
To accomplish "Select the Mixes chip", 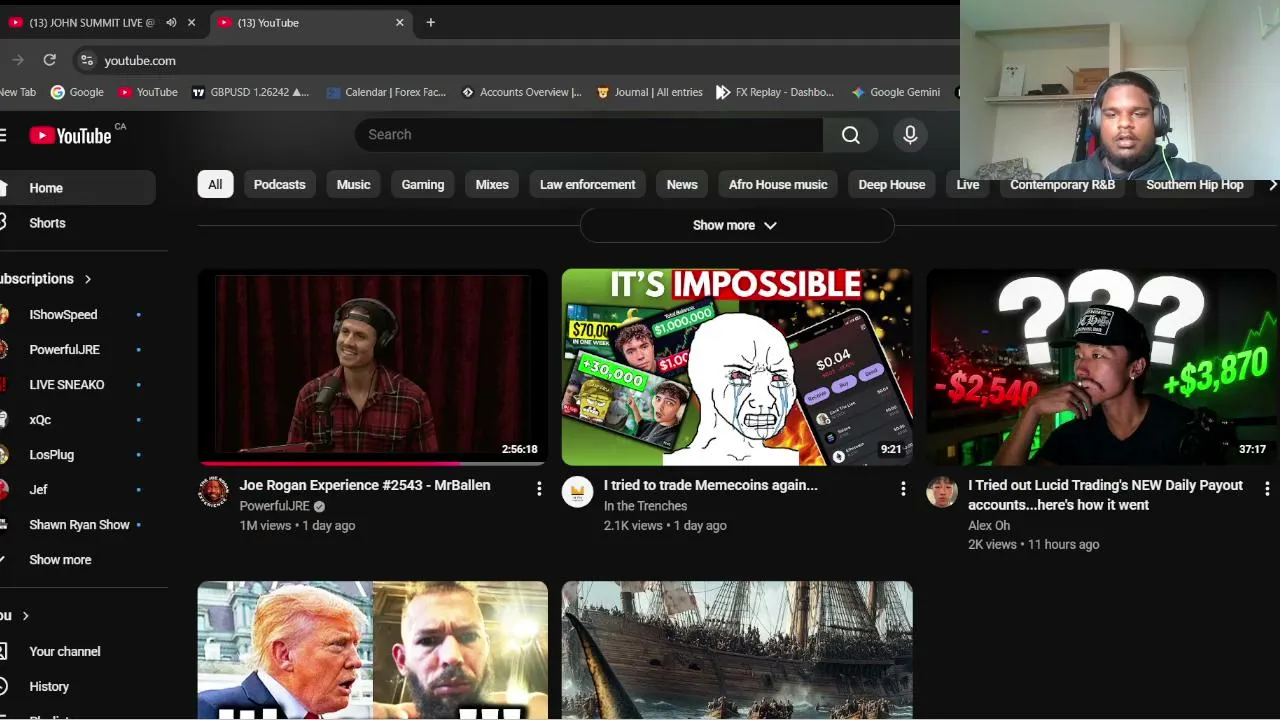I will (492, 185).
